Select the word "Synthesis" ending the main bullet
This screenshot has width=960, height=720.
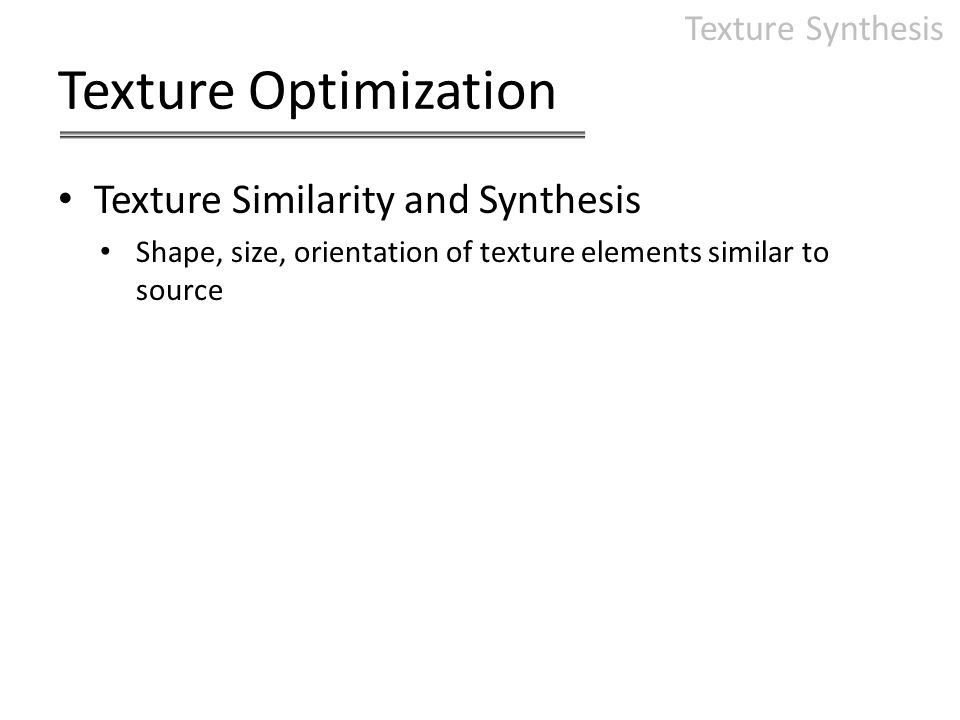(x=559, y=201)
